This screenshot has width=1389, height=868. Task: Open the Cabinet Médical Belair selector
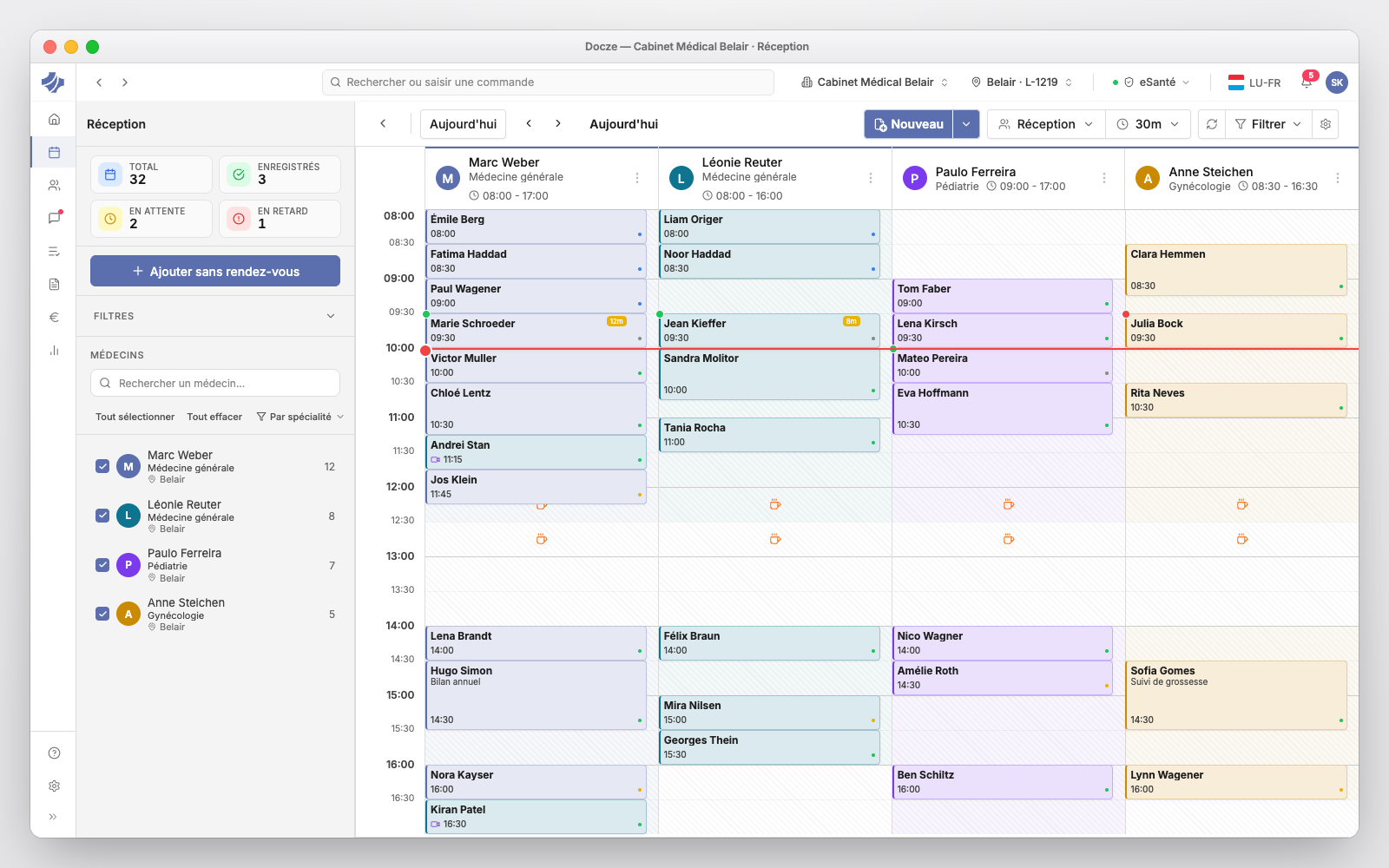coord(875,82)
